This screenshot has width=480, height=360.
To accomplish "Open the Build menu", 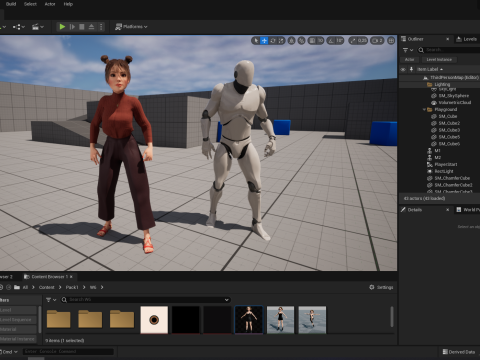I will click(x=11, y=4).
